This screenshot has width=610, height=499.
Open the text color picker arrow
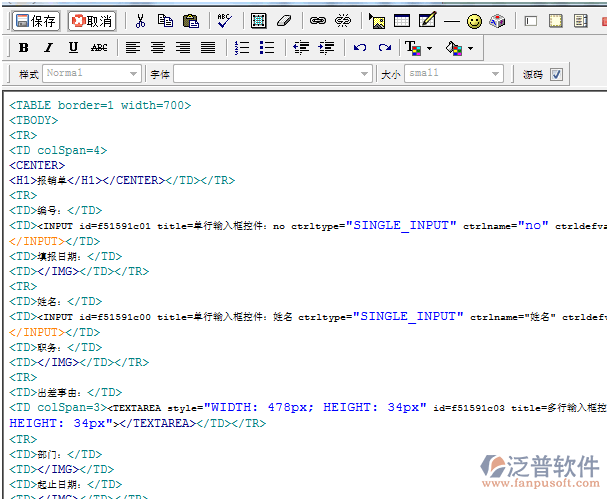tap(429, 48)
